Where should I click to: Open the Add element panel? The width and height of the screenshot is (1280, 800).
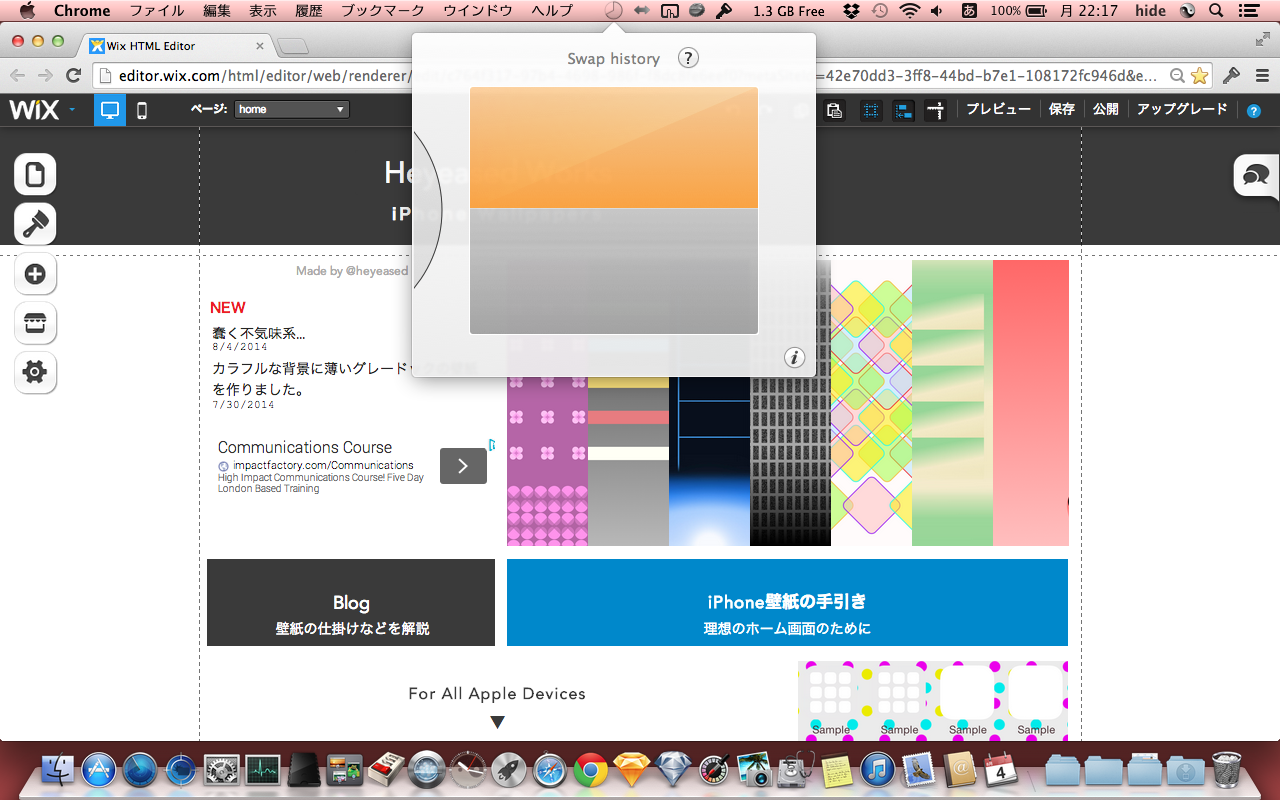[35, 273]
